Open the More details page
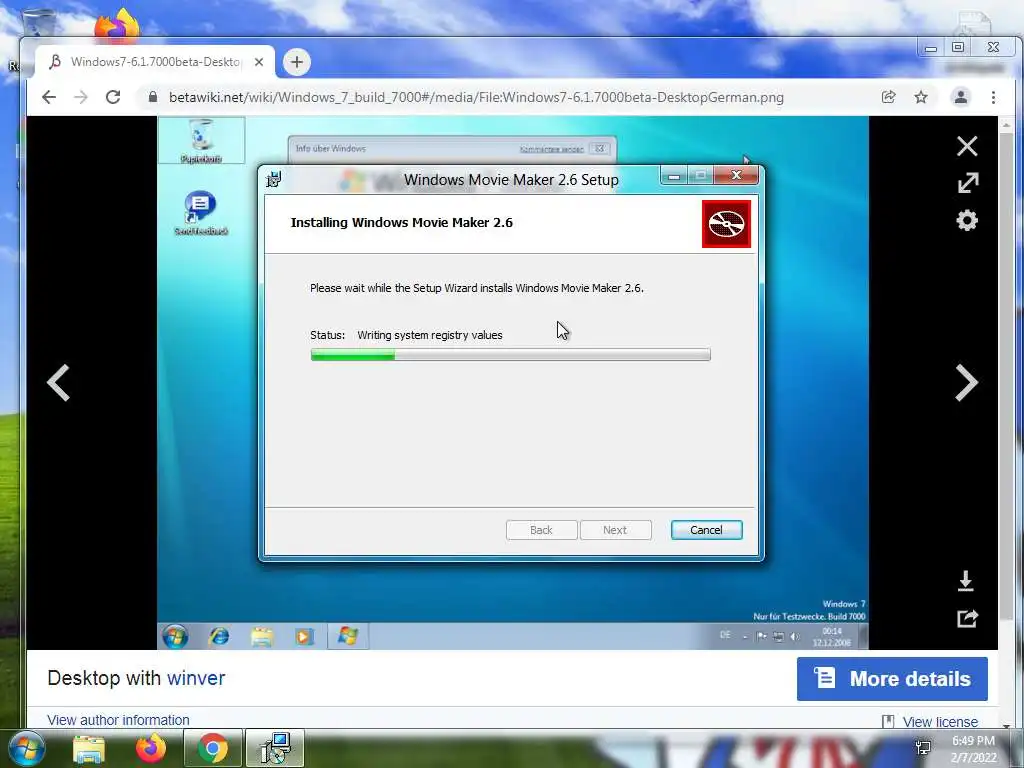This screenshot has width=1024, height=768. pos(892,679)
